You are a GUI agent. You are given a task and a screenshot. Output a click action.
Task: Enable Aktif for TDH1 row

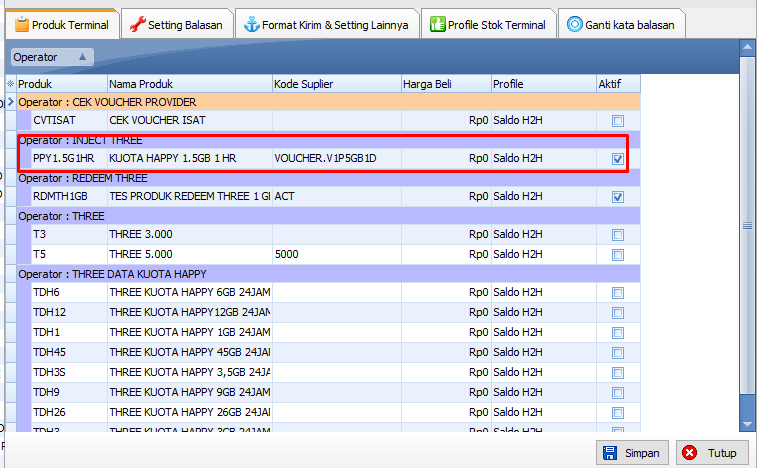pyautogui.click(x=617, y=333)
